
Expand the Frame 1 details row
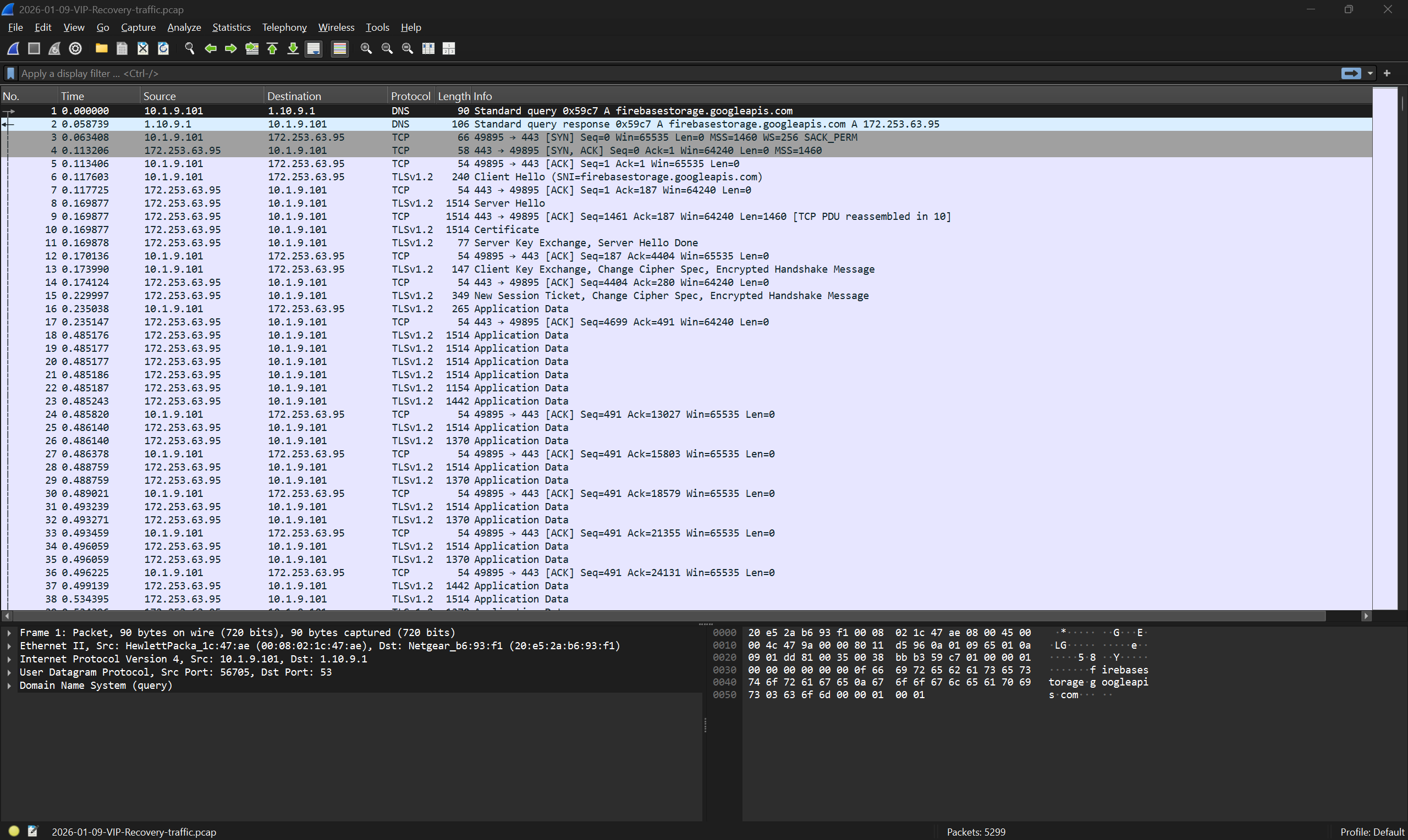9,633
